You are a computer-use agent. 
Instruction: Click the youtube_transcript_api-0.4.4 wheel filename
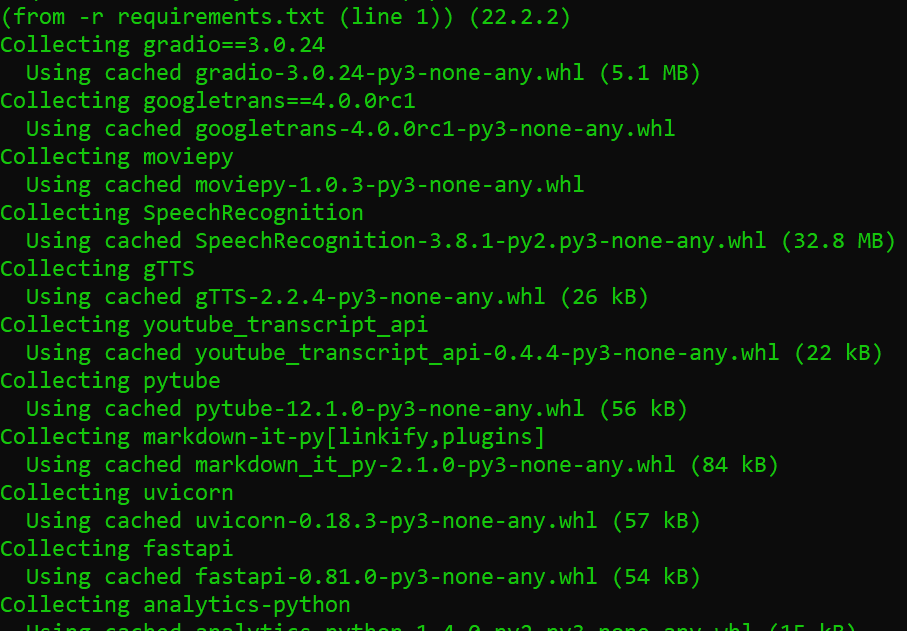pyautogui.click(x=487, y=353)
